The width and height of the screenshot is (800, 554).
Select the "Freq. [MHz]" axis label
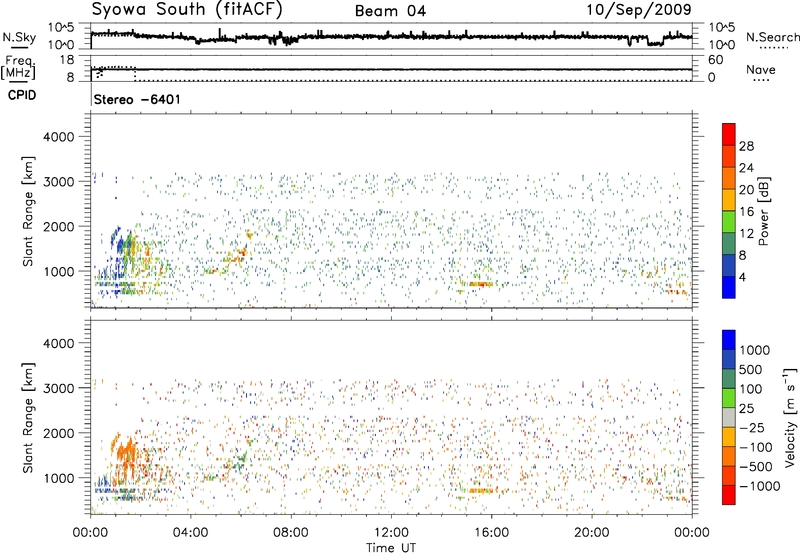(x=18, y=68)
